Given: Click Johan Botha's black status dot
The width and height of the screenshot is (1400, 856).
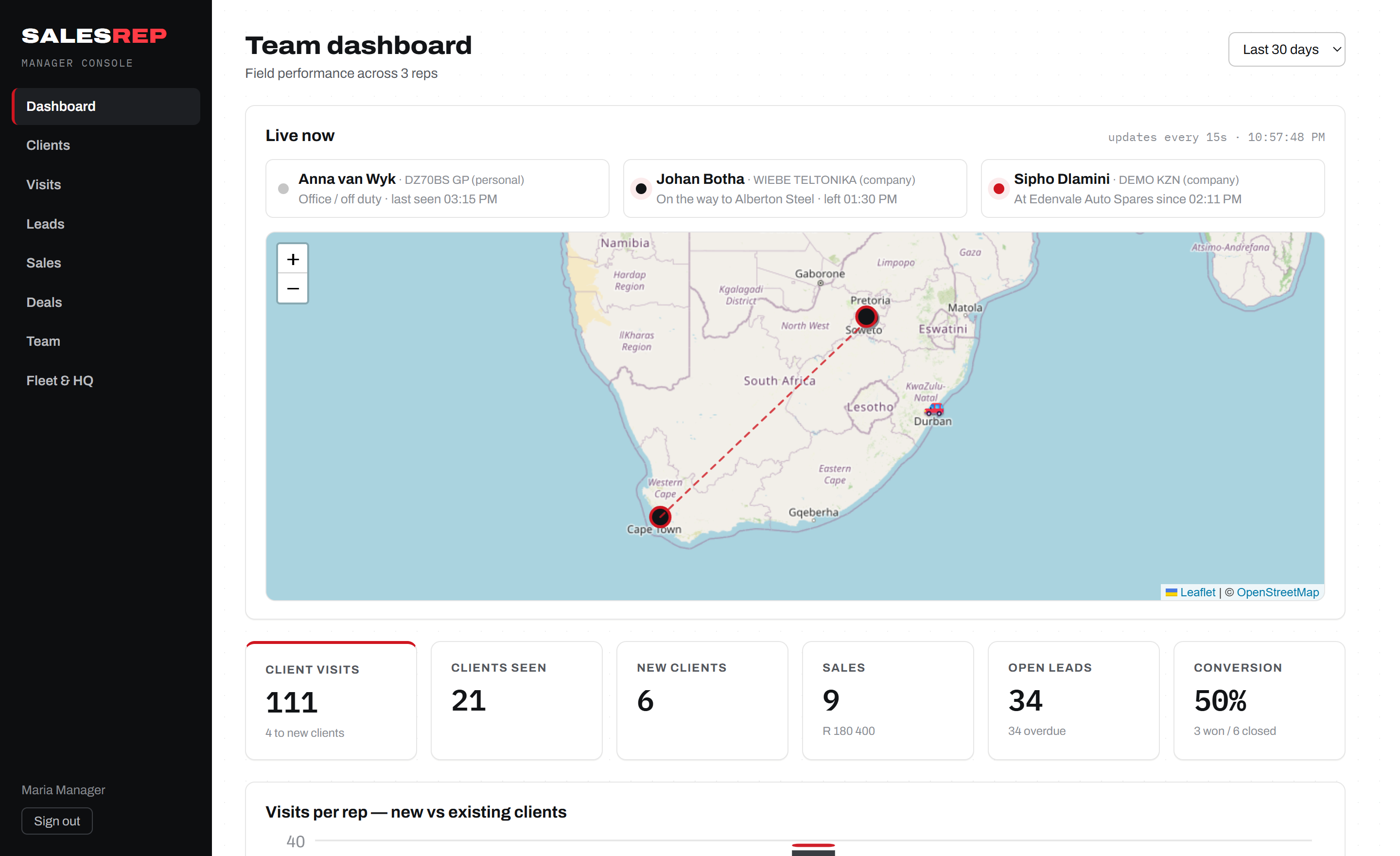Looking at the screenshot, I should click(x=641, y=189).
